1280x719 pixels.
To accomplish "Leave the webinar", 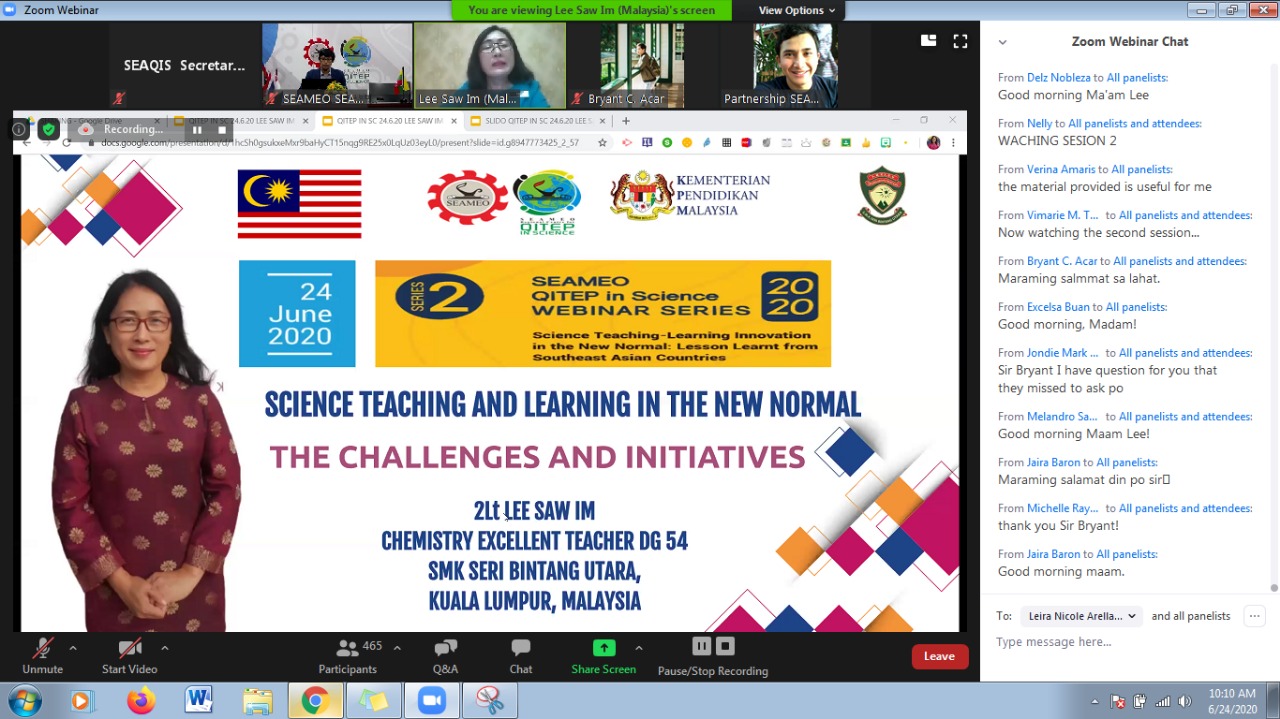I will tap(939, 656).
